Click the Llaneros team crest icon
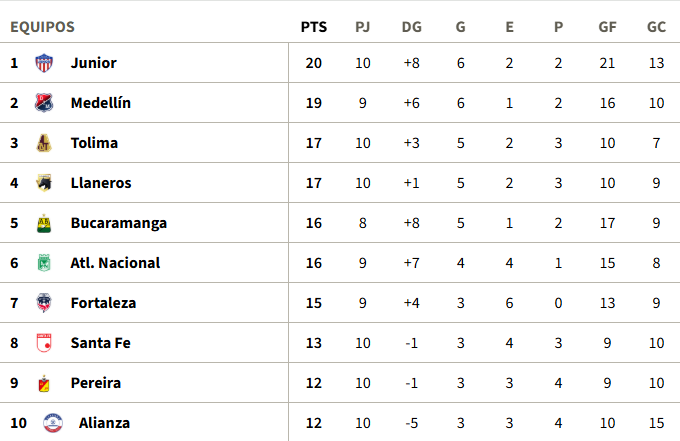Image resolution: width=680 pixels, height=441 pixels. pos(44,183)
